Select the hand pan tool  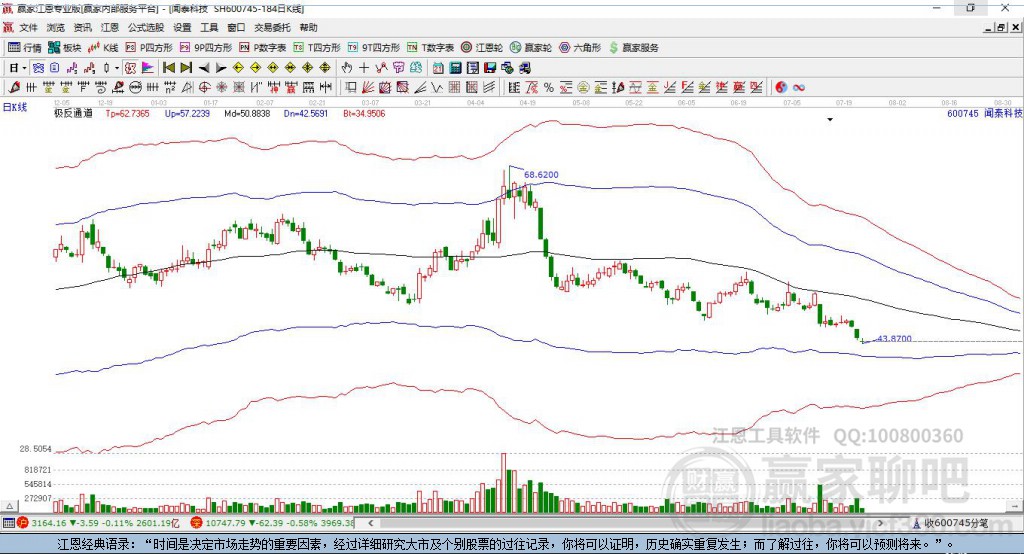pyautogui.click(x=347, y=68)
